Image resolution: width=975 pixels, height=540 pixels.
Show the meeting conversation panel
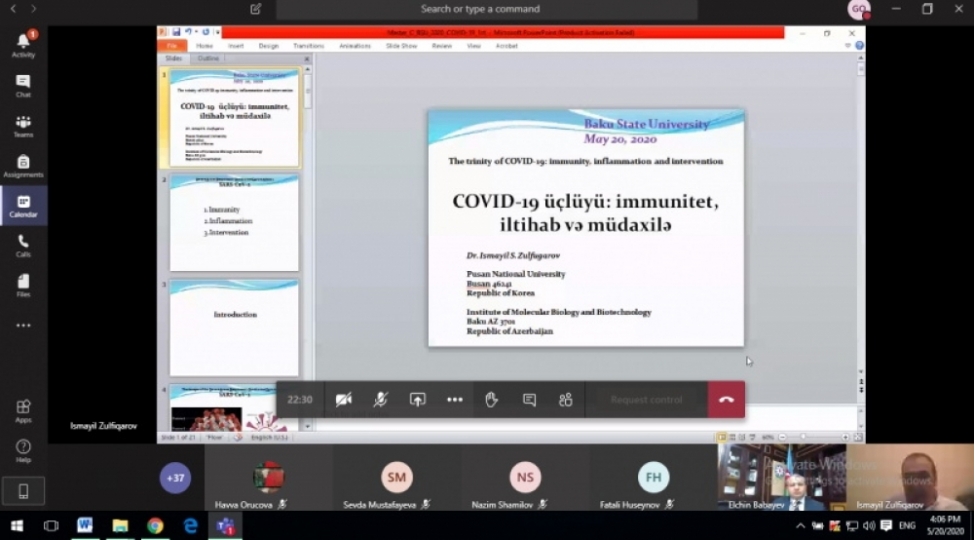(x=529, y=399)
